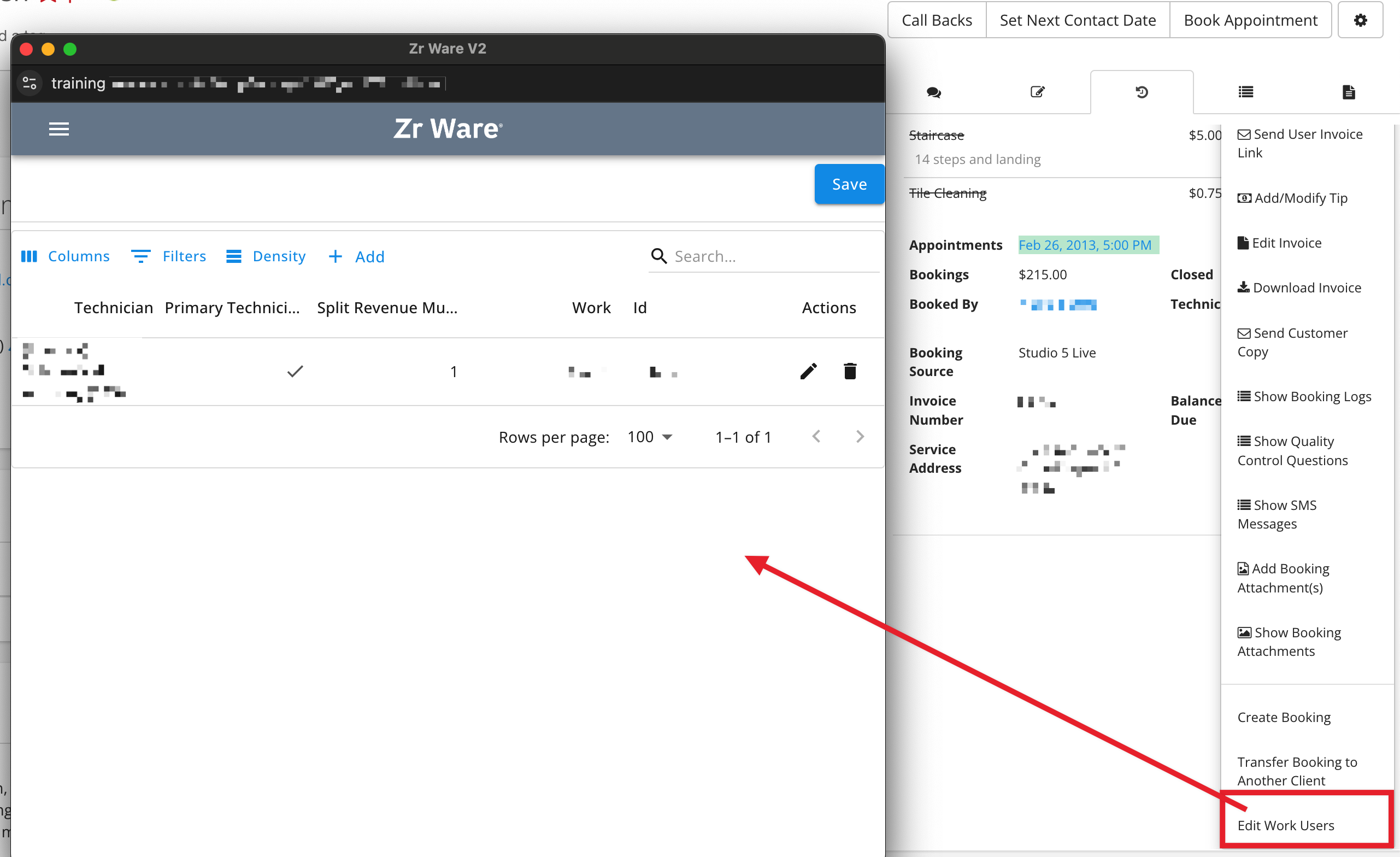The height and width of the screenshot is (857, 1400).
Task: Click Set Next Contact Date
Action: [1078, 20]
